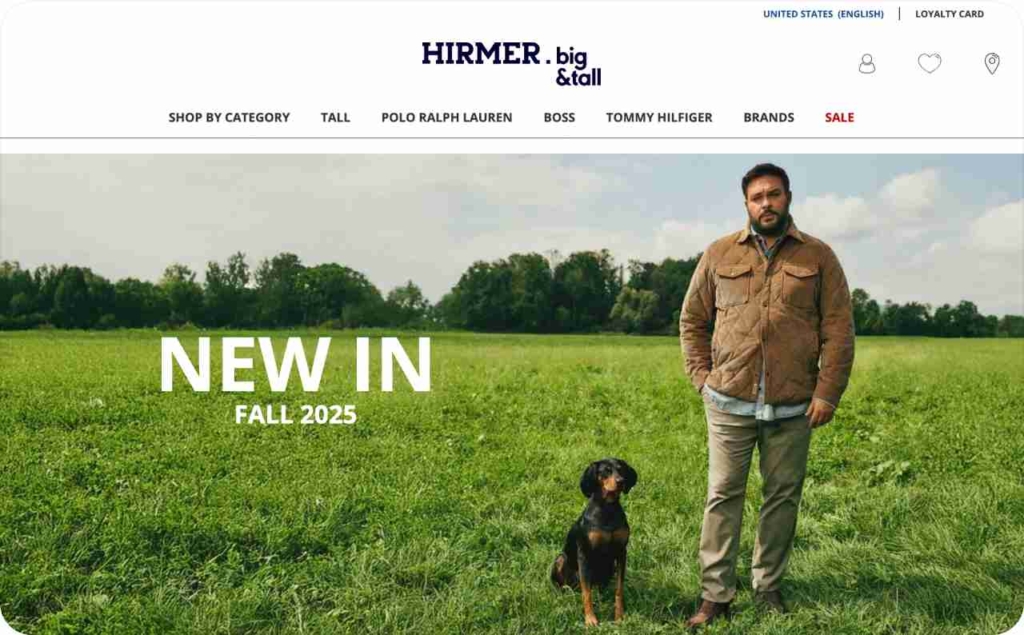Click the model's brown quilted jacket
Screen dimensions: 1024x635
pos(767,317)
